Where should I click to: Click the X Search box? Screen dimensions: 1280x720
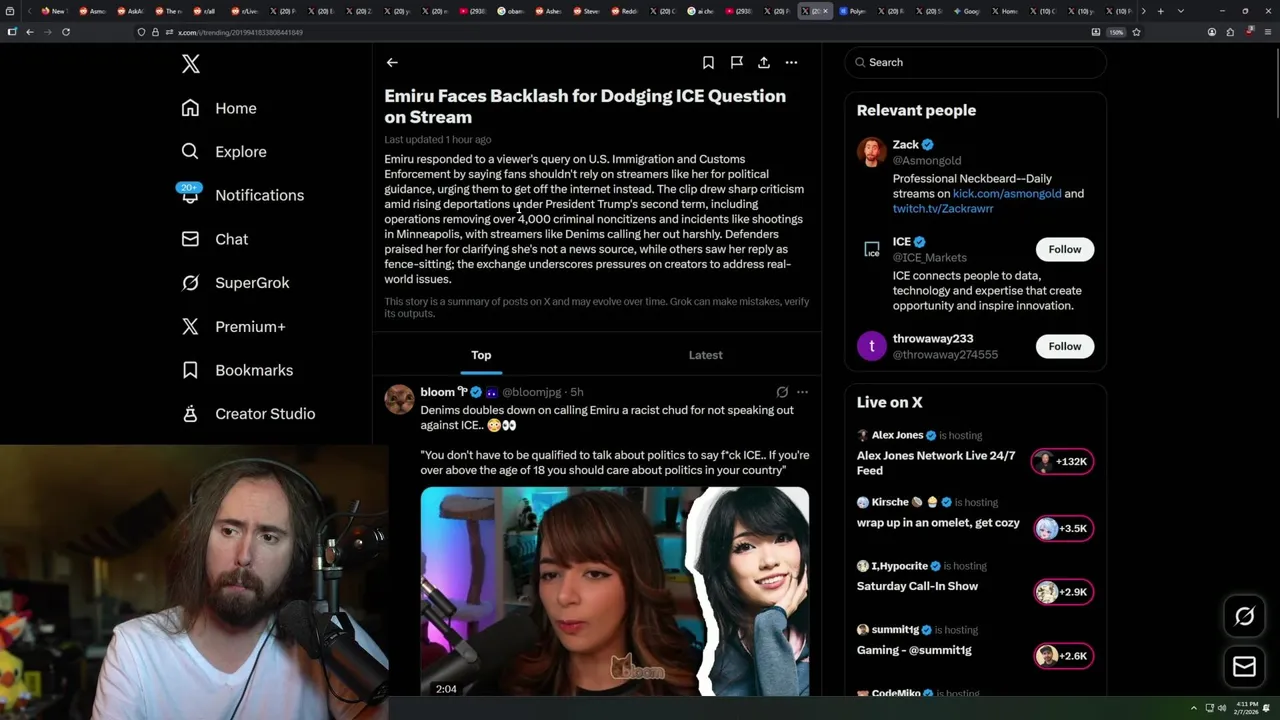click(x=975, y=62)
